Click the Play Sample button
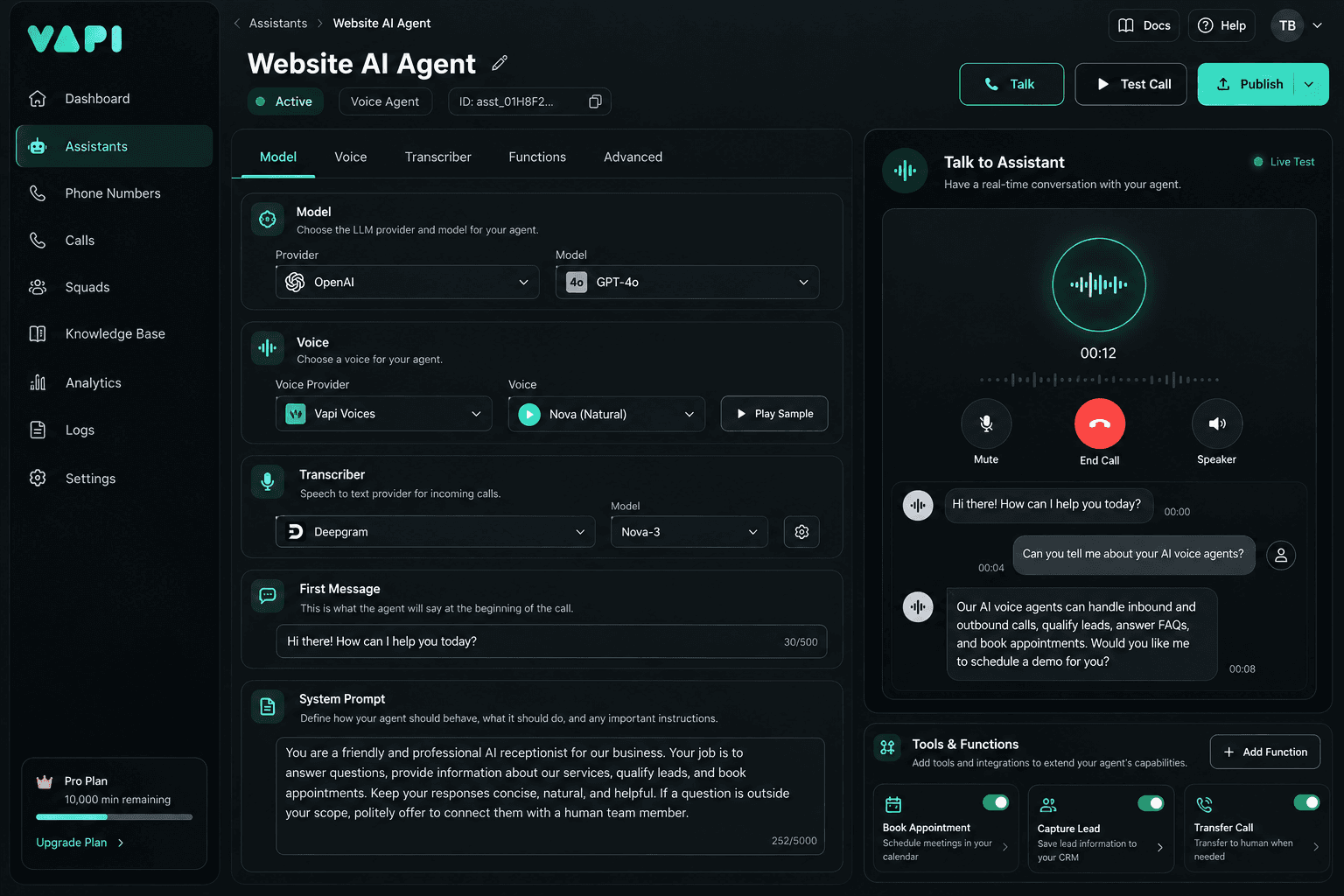 [x=774, y=414]
